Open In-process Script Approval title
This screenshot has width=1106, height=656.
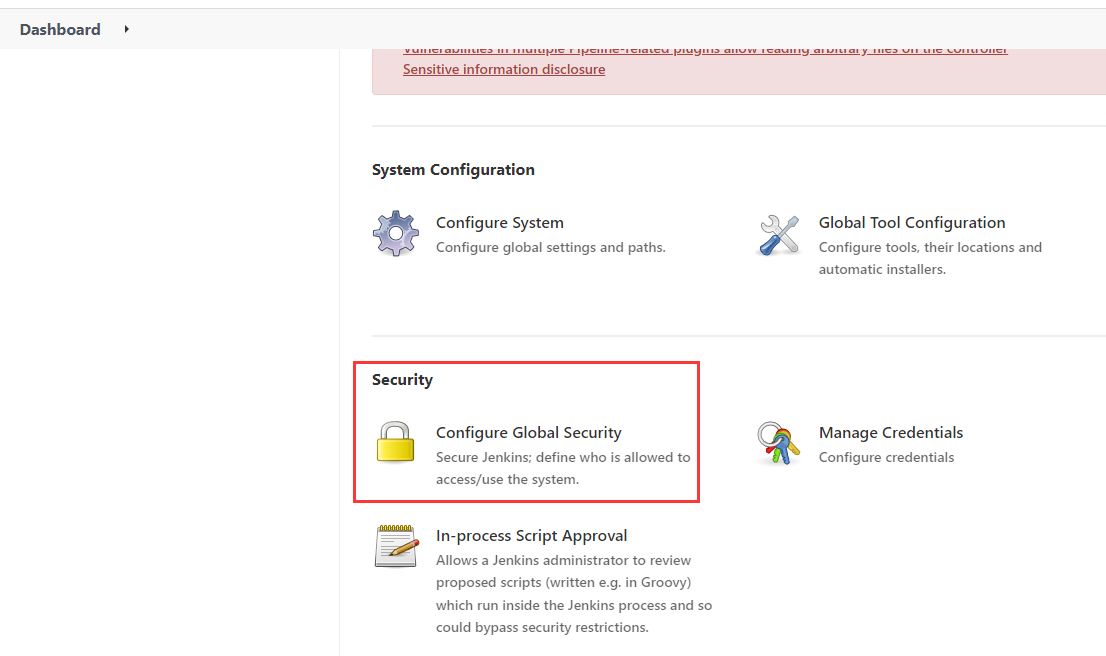(x=531, y=535)
